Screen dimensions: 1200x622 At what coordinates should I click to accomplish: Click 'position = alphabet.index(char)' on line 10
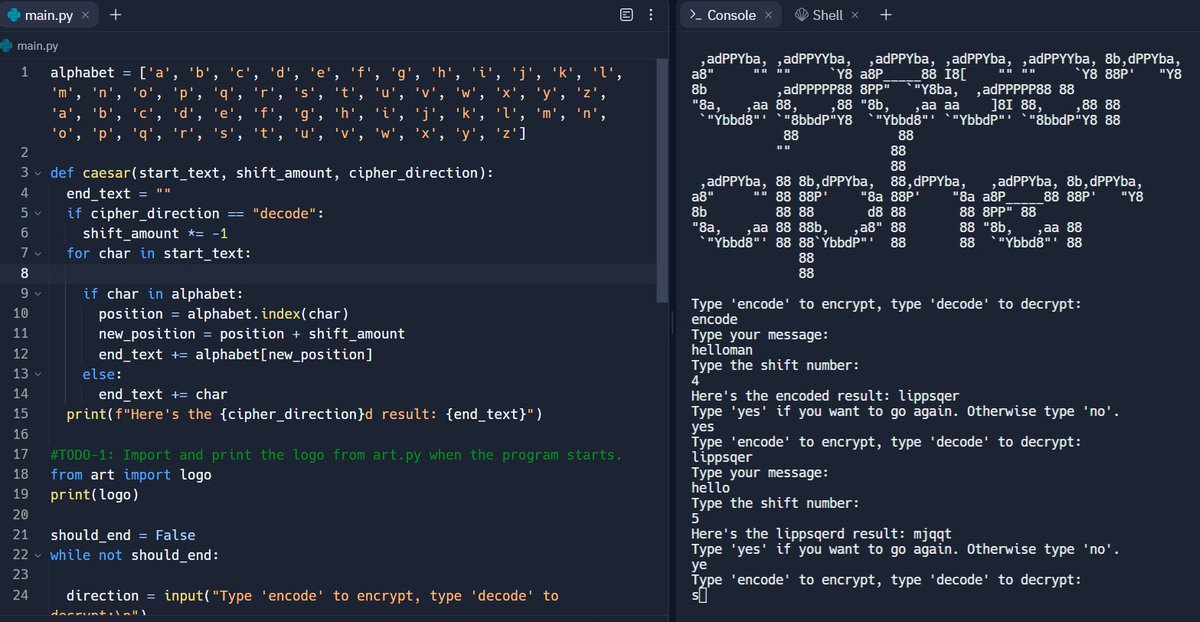223,314
